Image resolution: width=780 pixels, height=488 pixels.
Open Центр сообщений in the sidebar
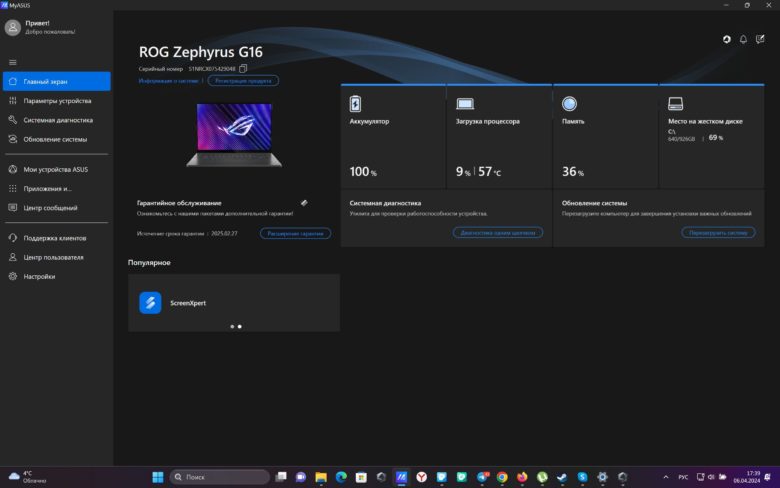click(x=57, y=208)
